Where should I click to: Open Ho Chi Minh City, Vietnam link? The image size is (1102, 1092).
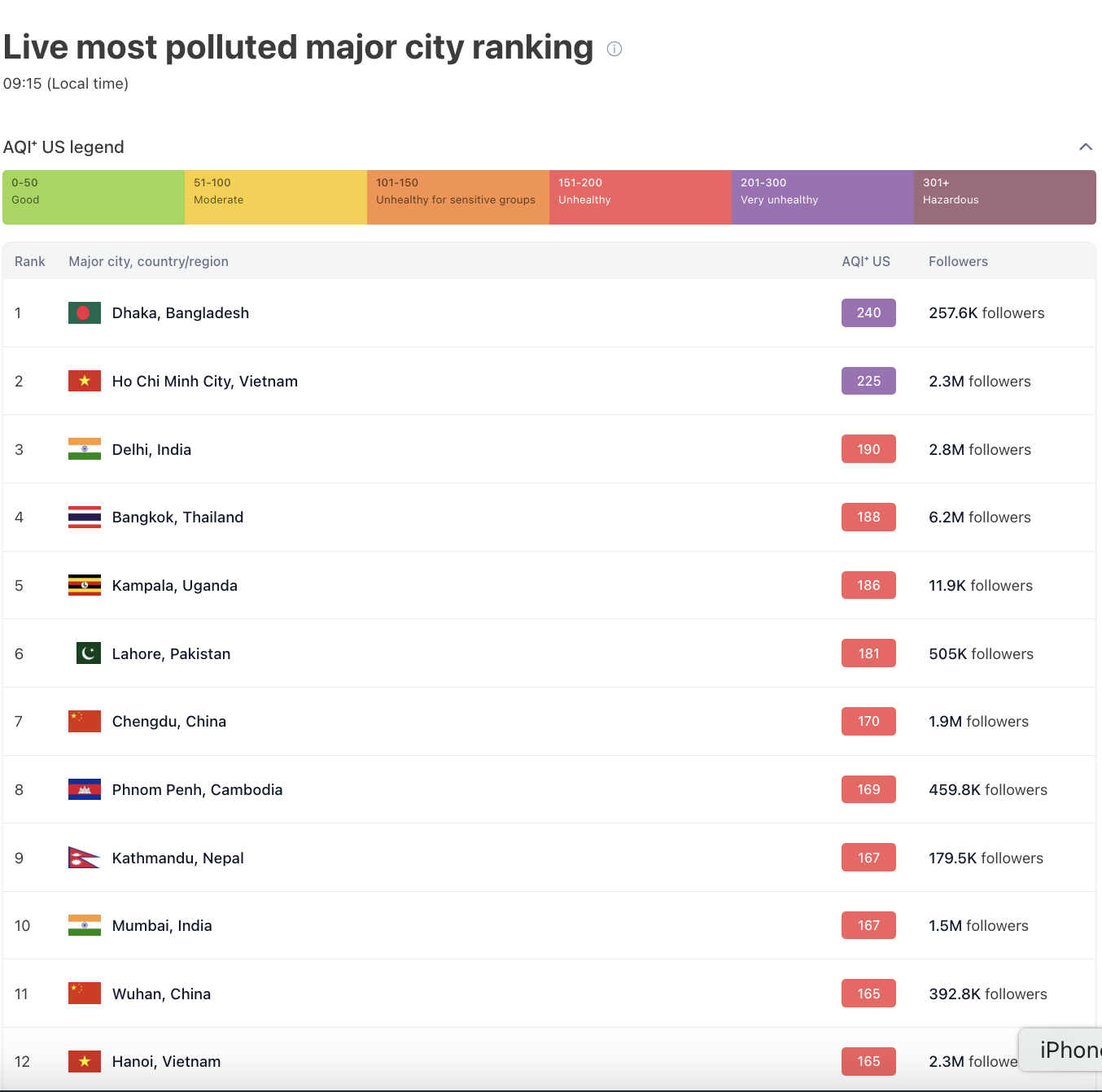pyautogui.click(x=204, y=382)
